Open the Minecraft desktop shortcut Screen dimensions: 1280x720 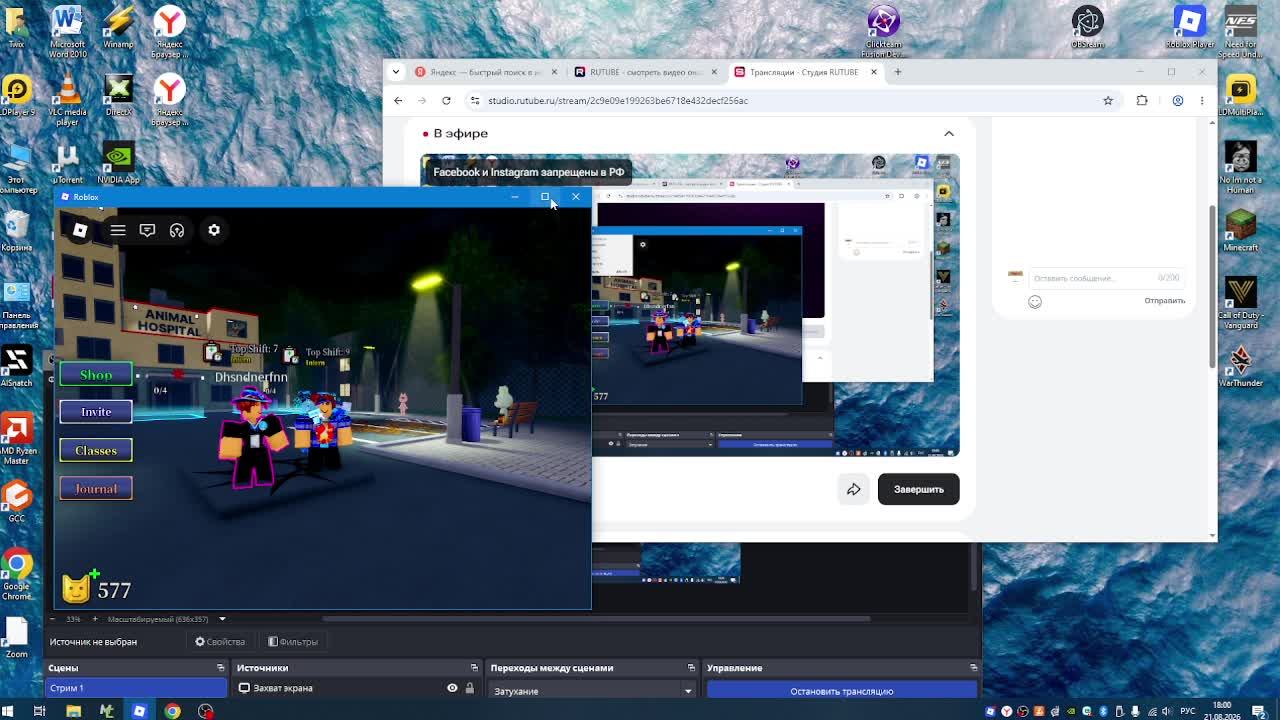click(1240, 230)
